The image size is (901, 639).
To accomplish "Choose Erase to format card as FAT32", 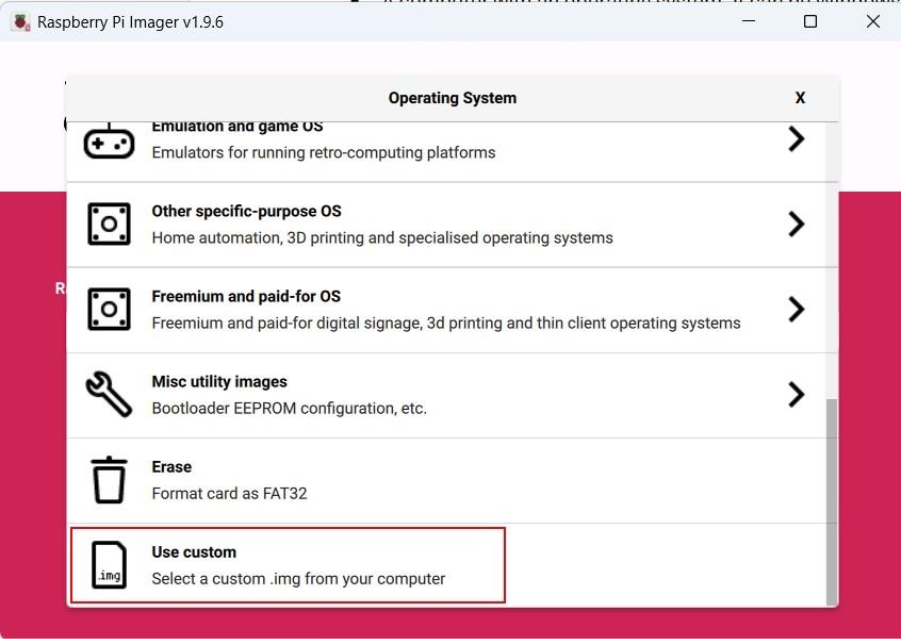I will 400,478.
